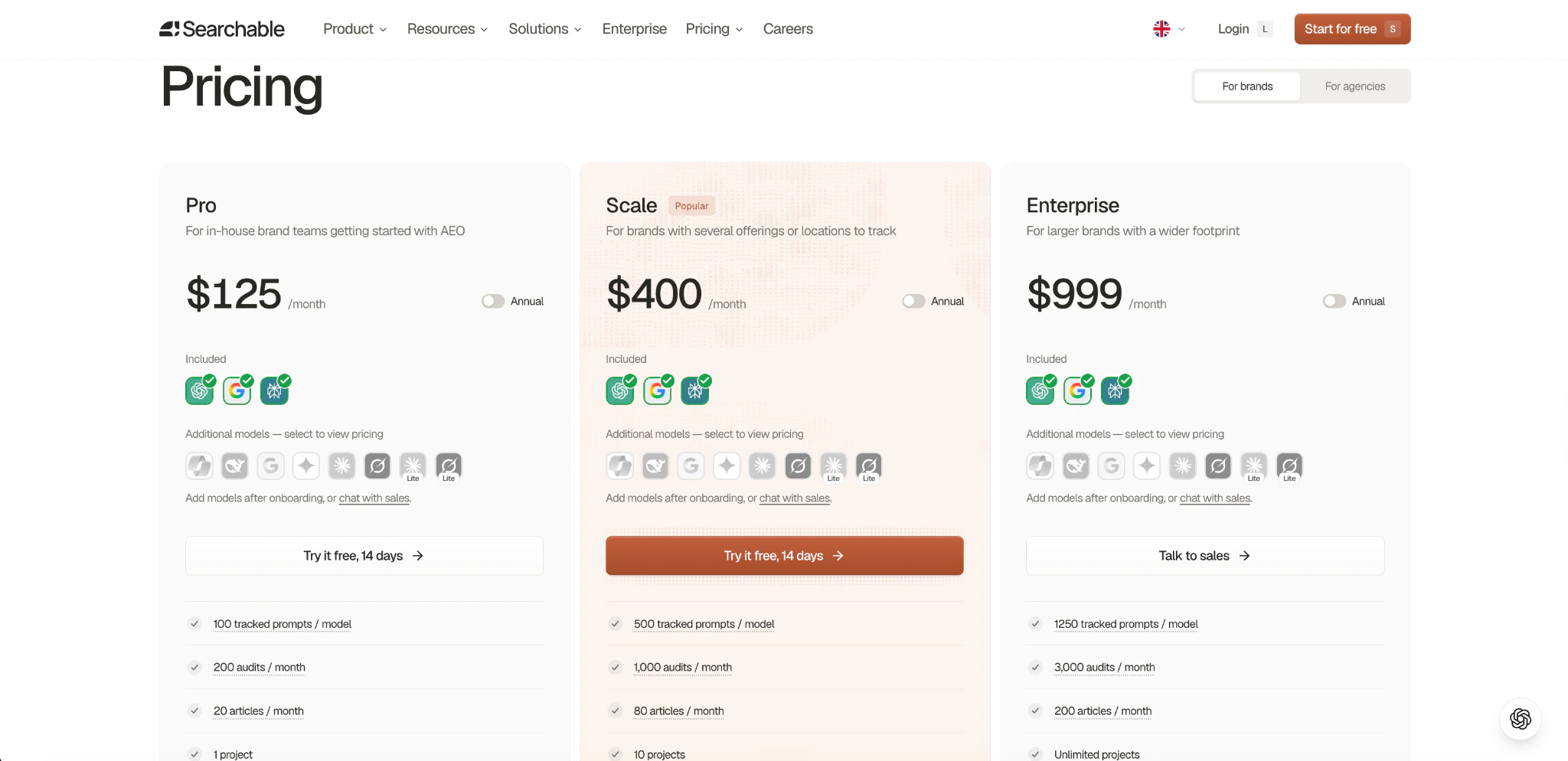
Task: Click 80 articles / month in Scale
Action: pos(678,711)
